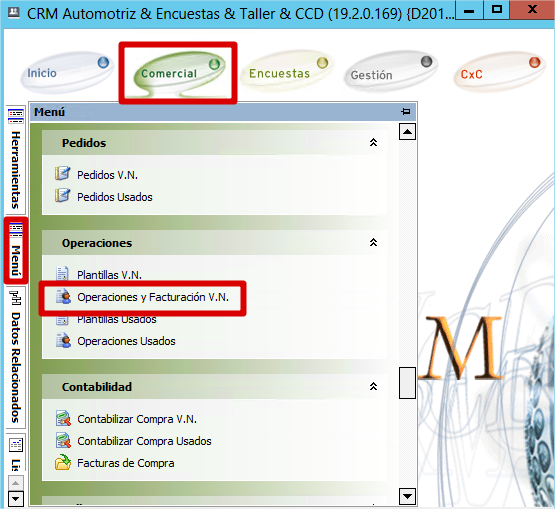
Task: Click the menu scrollbar up arrow
Action: (x=407, y=132)
